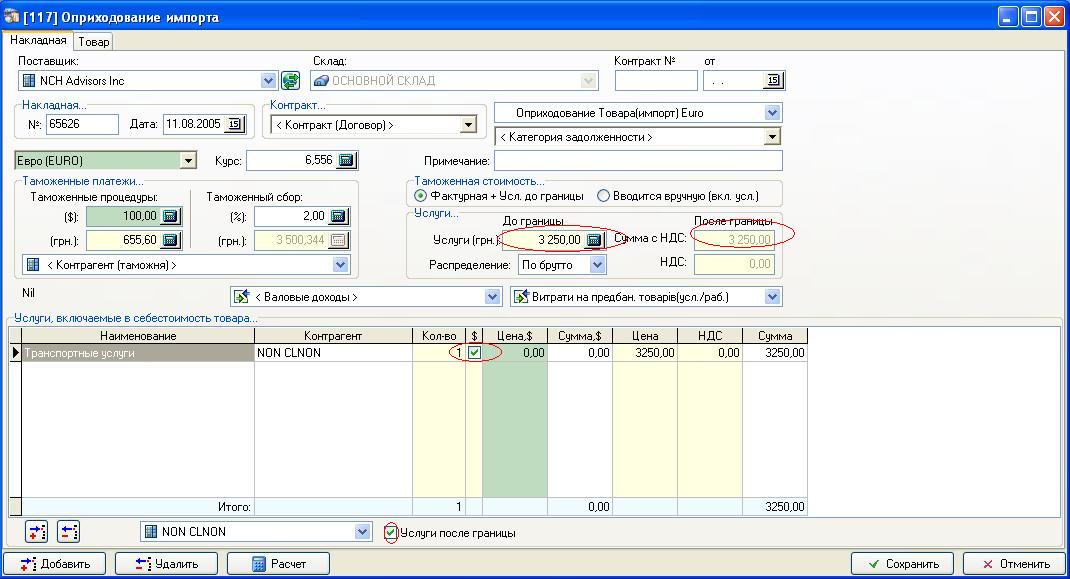Toggle the Услуги после границы checkbox

pyautogui.click(x=391, y=533)
